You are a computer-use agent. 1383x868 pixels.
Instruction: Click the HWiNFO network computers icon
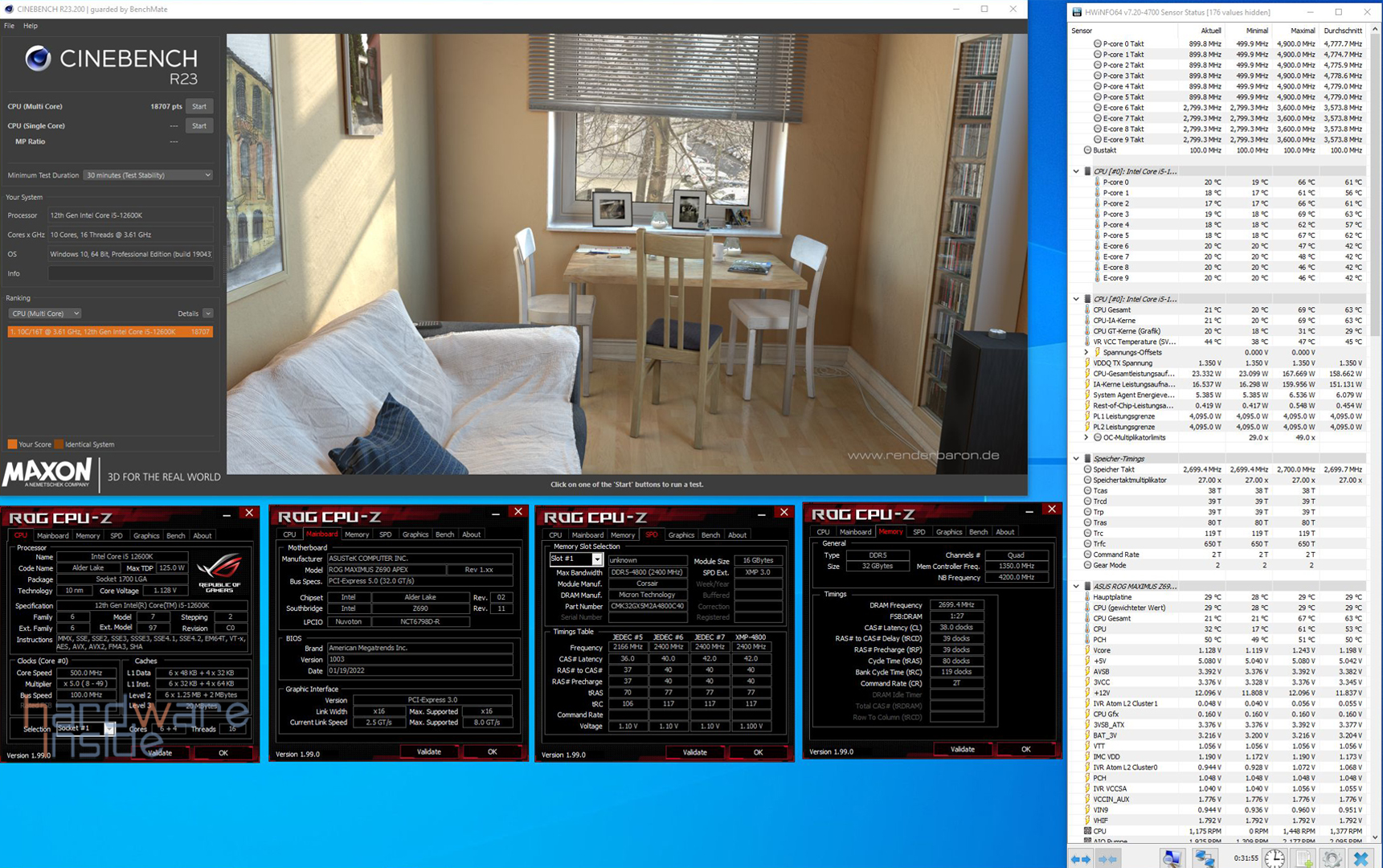1204,858
